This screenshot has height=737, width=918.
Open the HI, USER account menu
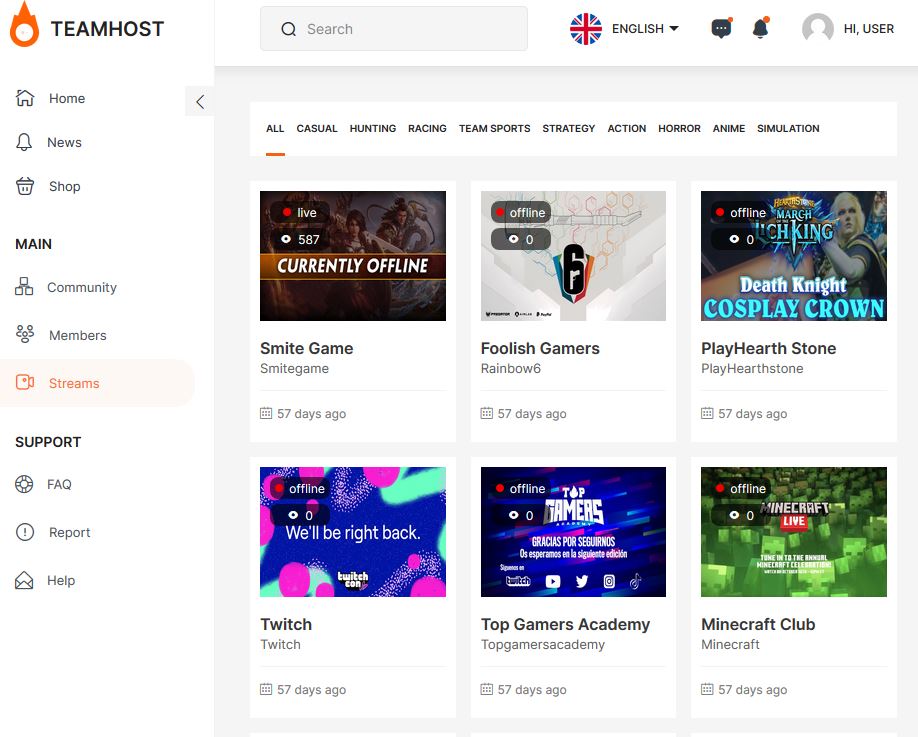point(869,29)
